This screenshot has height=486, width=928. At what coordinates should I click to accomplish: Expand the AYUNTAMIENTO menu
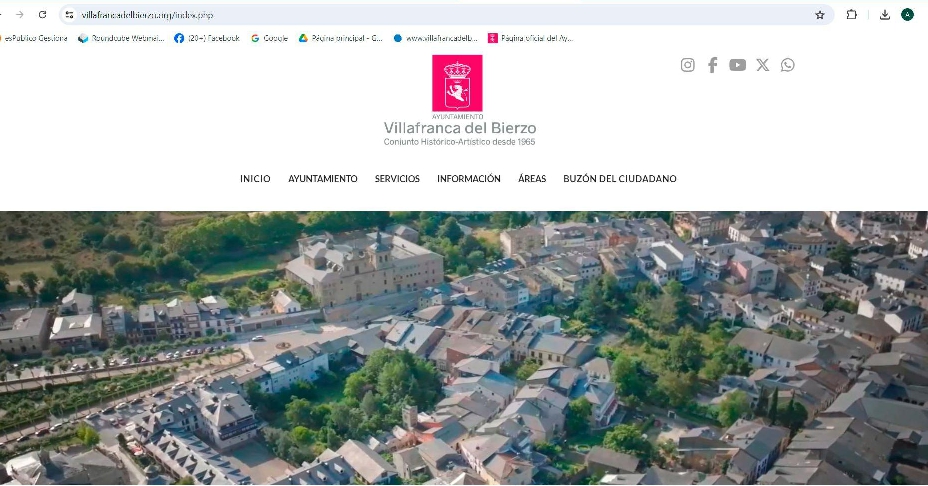[x=322, y=179]
